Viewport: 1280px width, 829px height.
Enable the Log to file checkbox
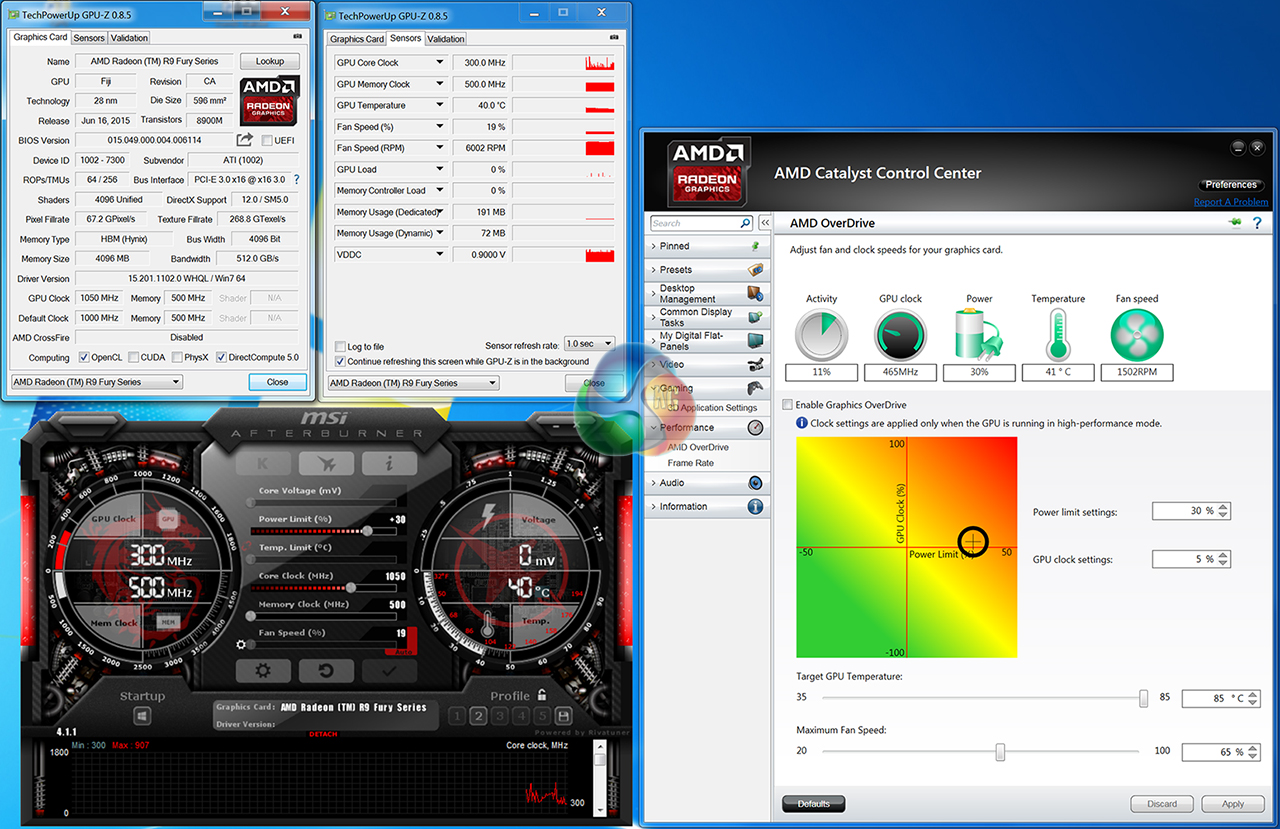(340, 347)
